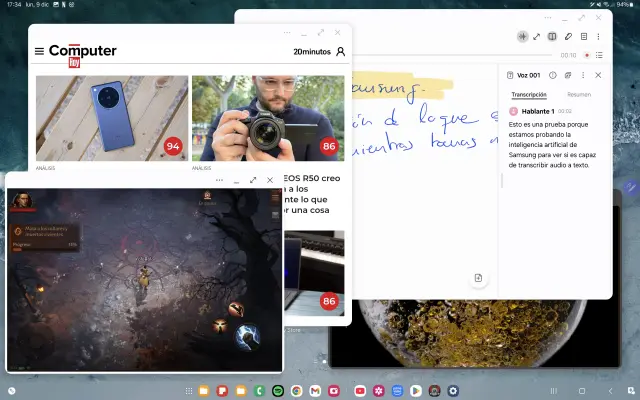Tap the character portrait in the game

point(22,200)
